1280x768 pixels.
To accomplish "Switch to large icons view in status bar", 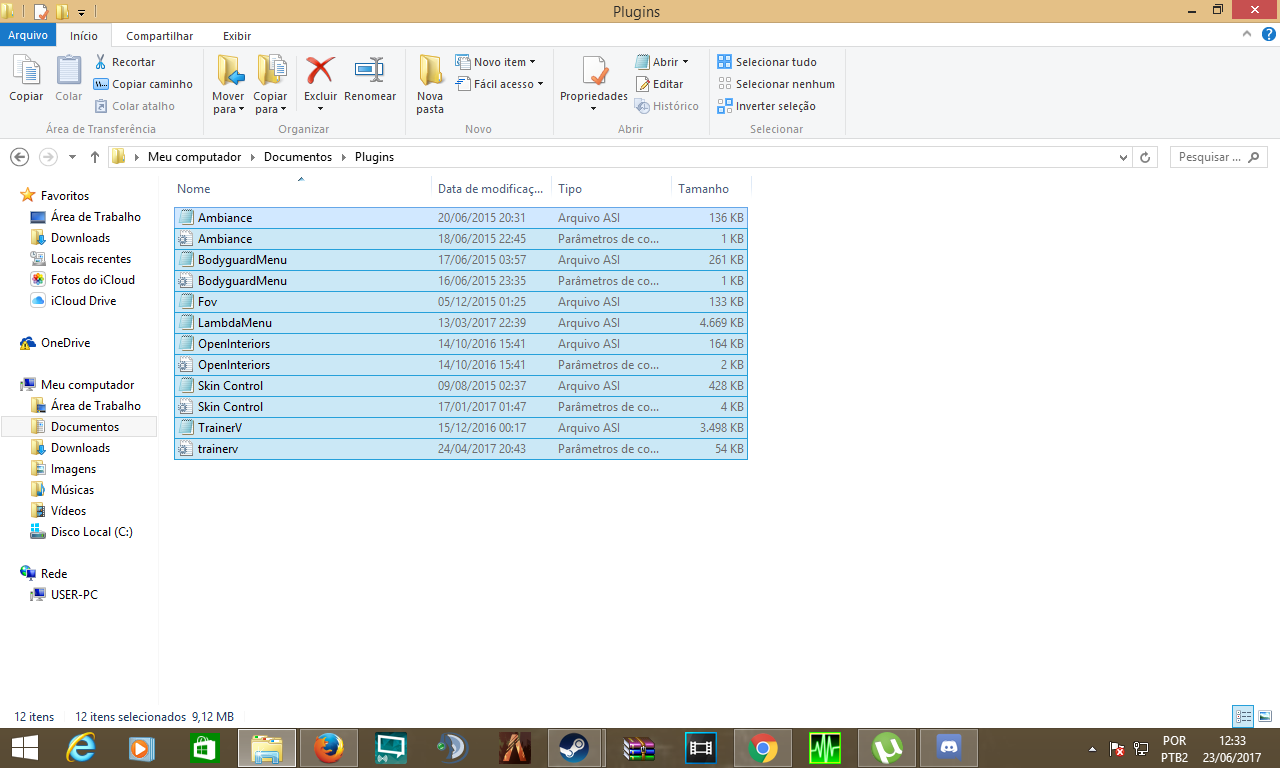I will (1265, 716).
